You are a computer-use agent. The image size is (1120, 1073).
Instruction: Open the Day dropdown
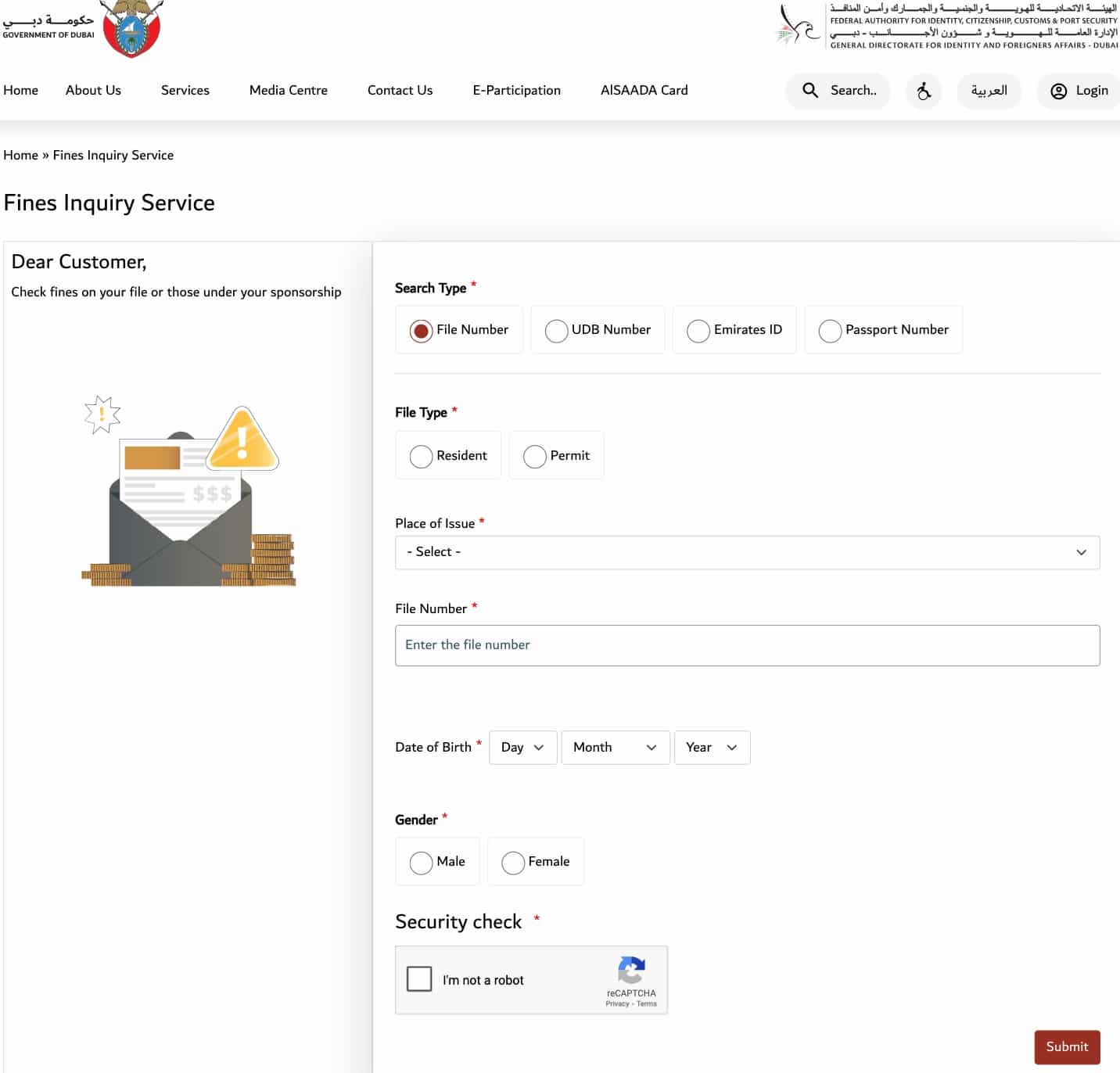[522, 747]
